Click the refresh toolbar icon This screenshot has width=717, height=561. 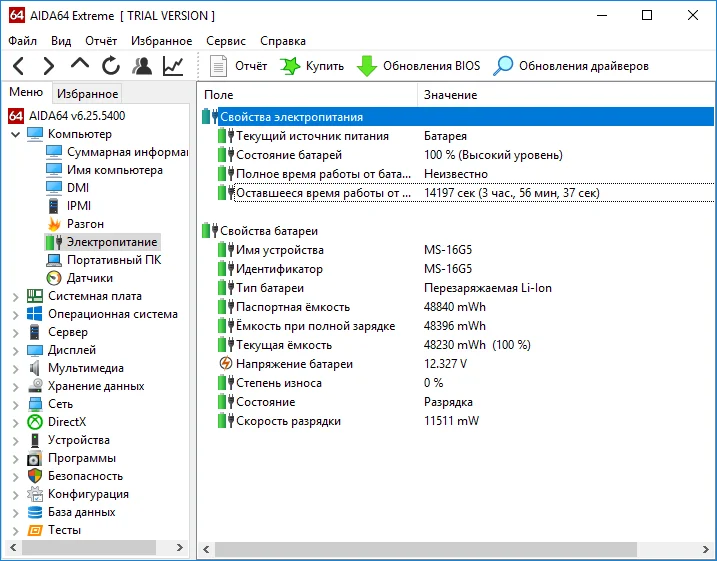111,66
